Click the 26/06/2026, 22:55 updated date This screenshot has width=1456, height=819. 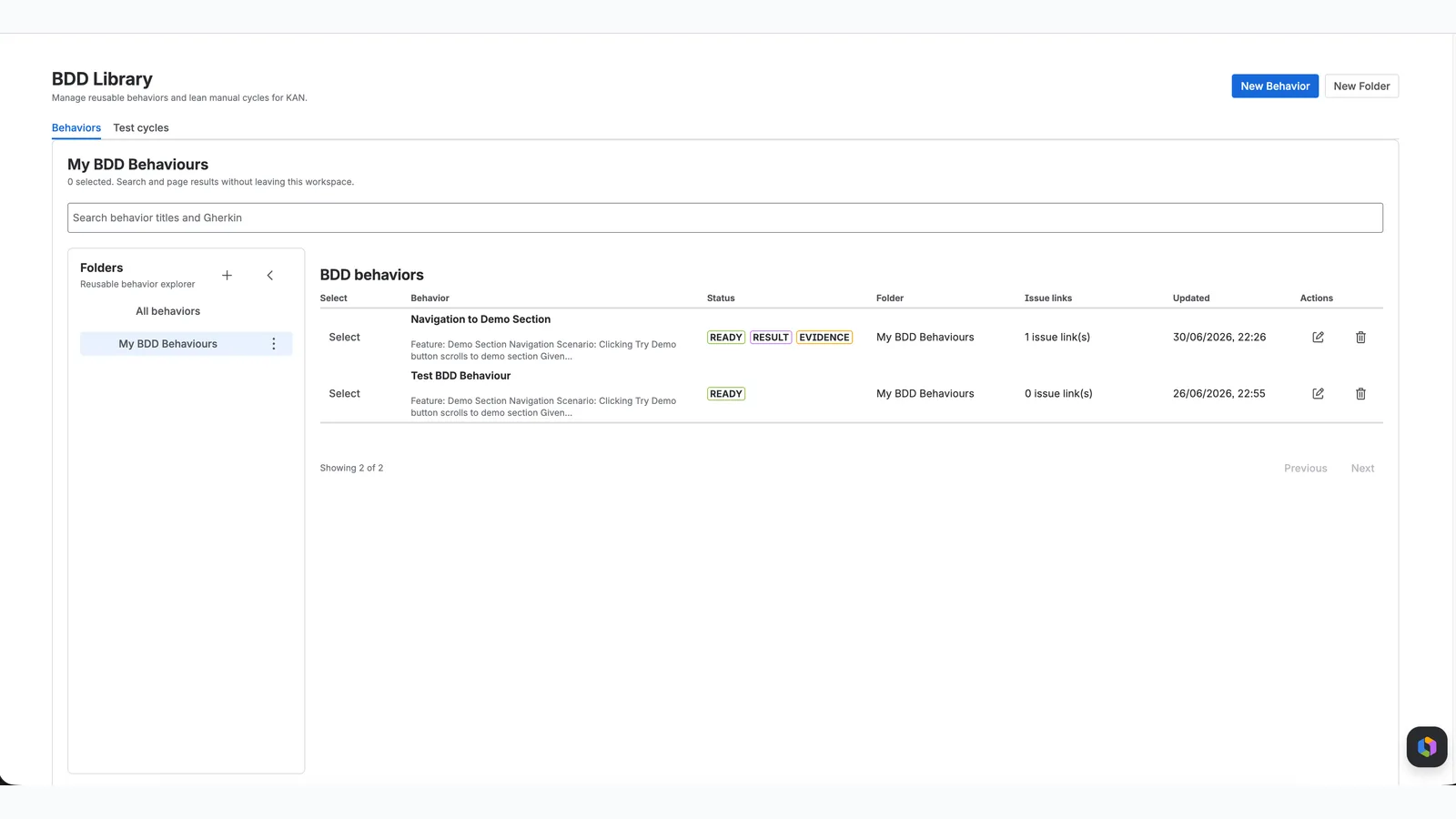tap(1219, 393)
